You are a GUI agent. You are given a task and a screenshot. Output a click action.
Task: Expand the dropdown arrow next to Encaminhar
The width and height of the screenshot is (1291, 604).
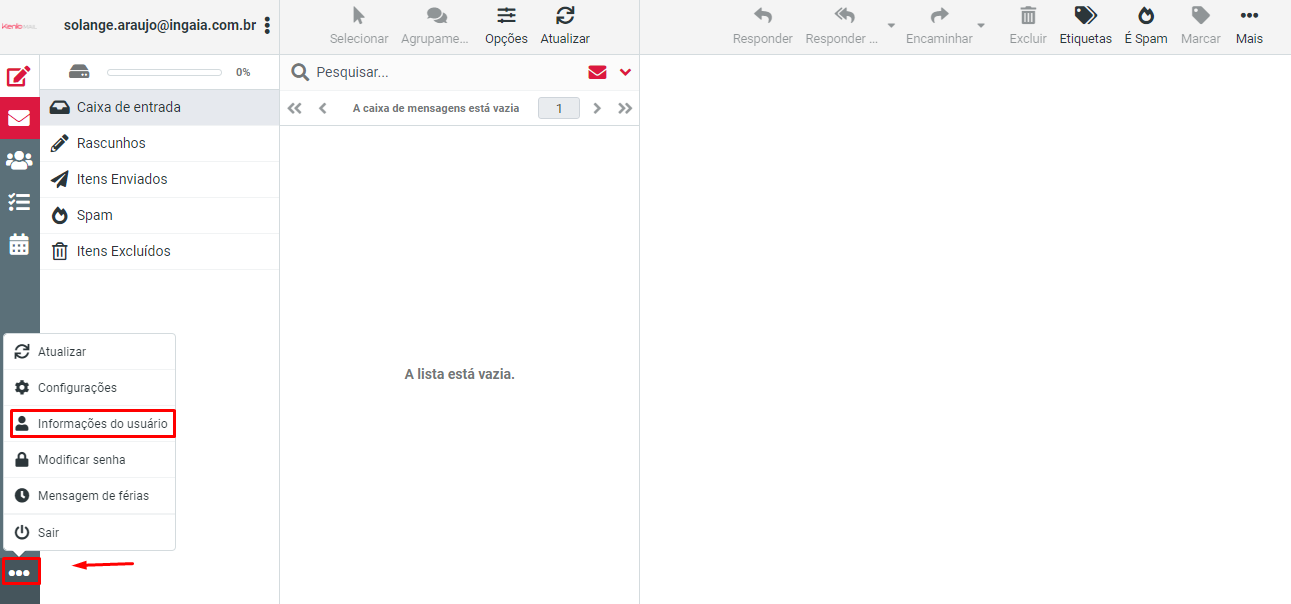pyautogui.click(x=981, y=26)
